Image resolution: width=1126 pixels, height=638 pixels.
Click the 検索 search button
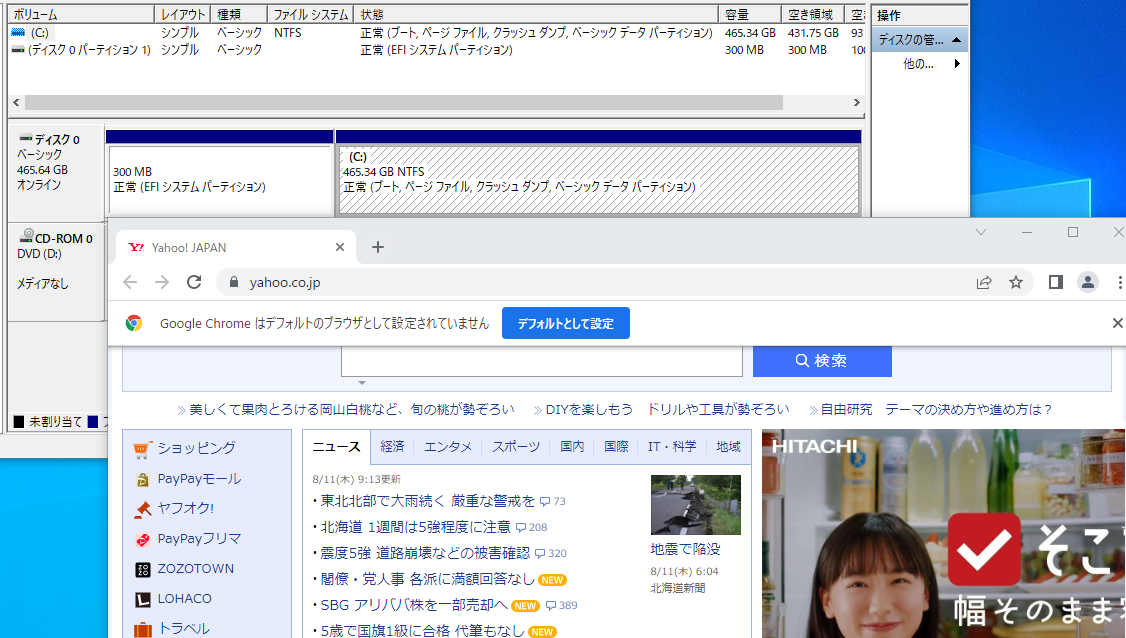(822, 361)
